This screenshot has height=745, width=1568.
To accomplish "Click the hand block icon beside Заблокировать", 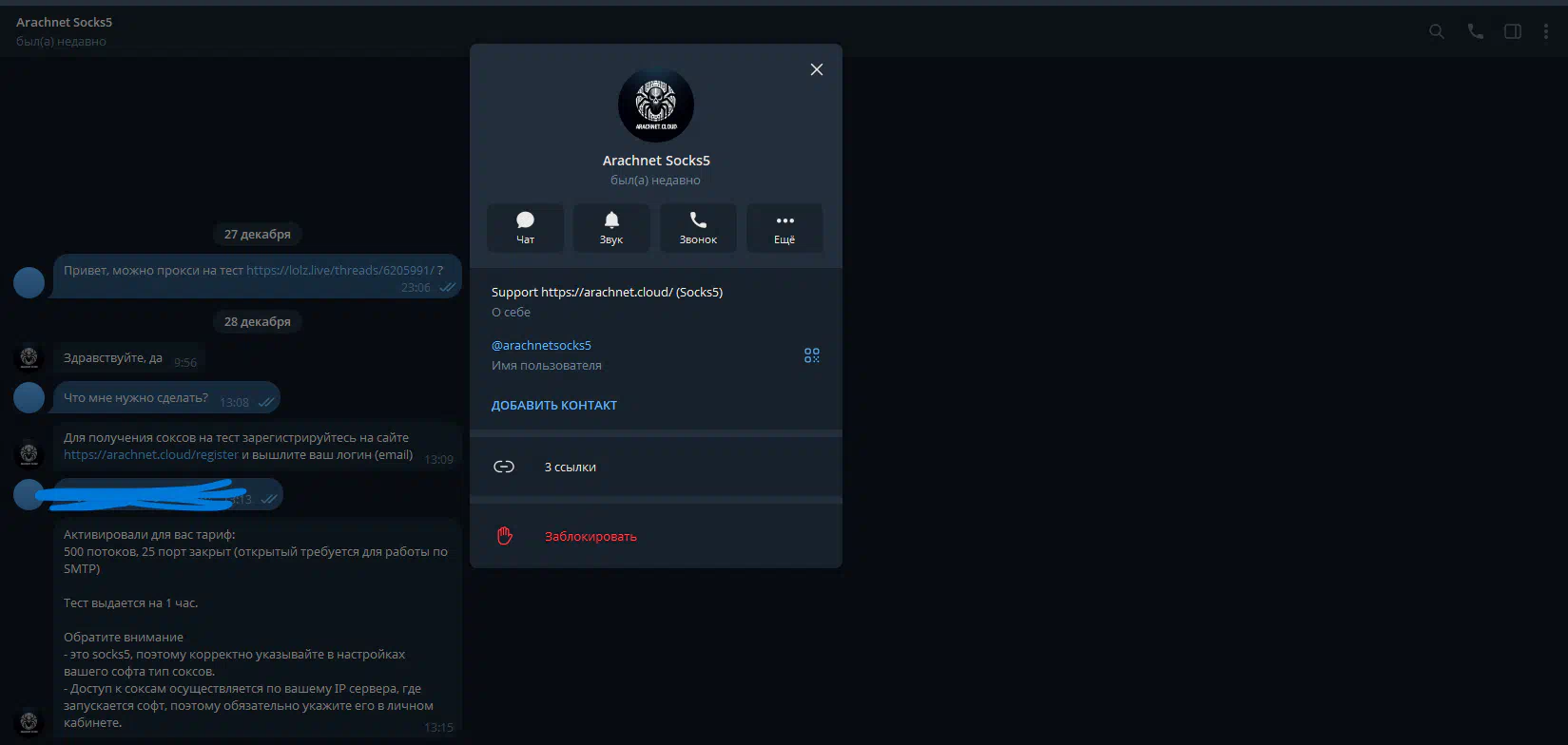I will 505,536.
